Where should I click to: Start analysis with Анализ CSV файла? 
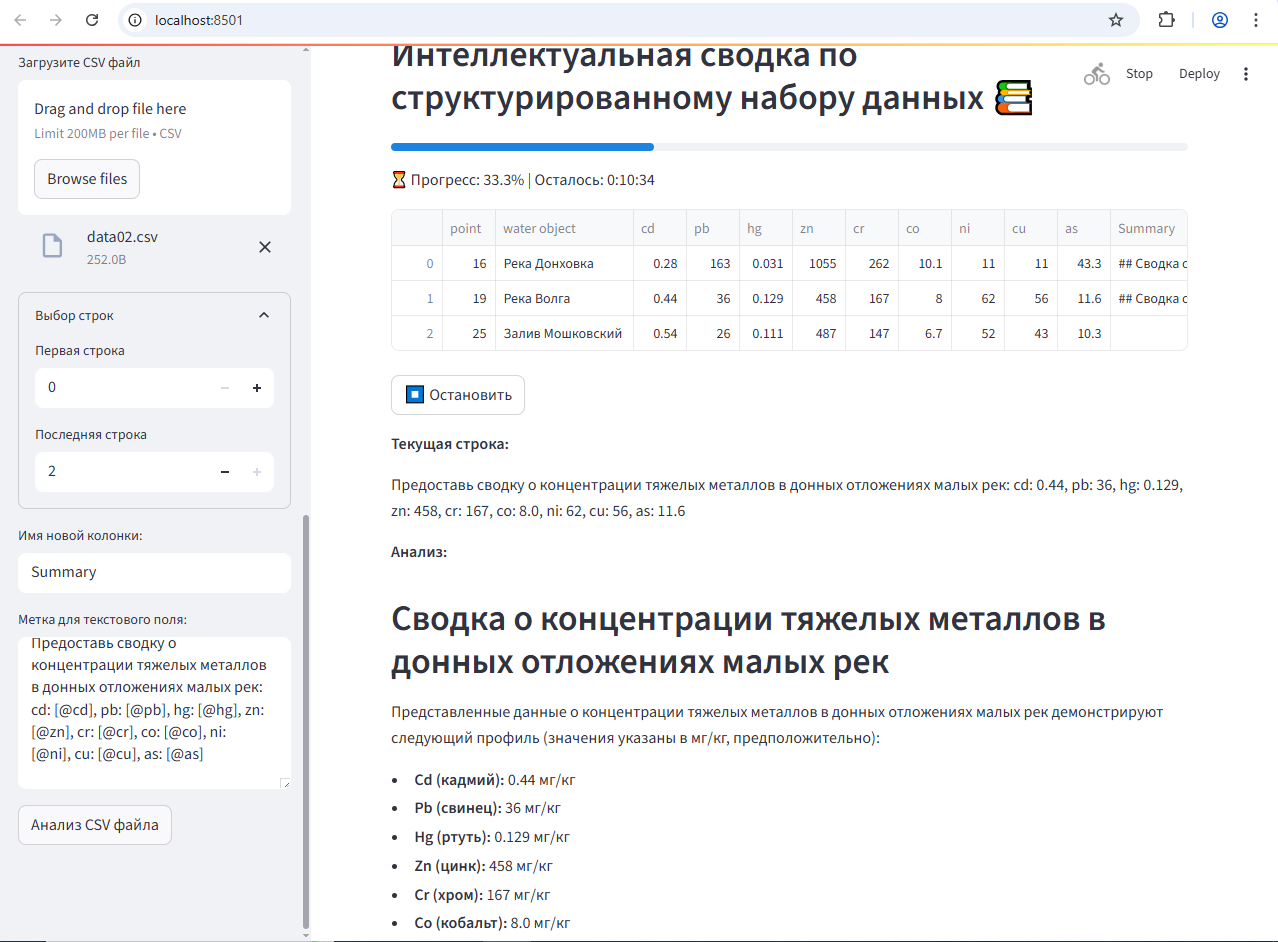click(95, 826)
